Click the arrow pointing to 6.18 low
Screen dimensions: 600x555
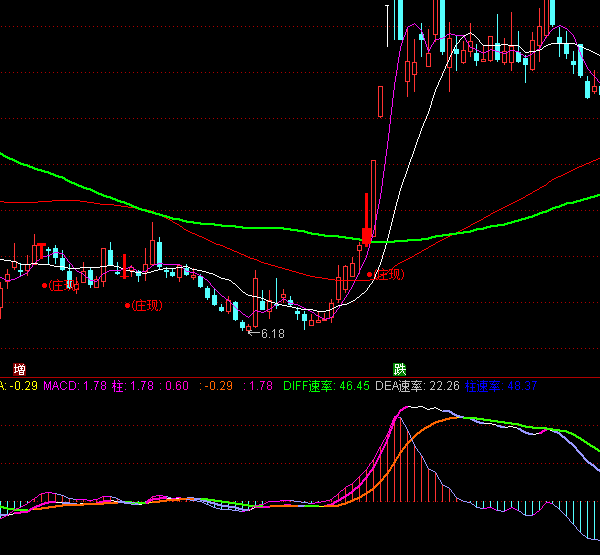[x=253, y=333]
